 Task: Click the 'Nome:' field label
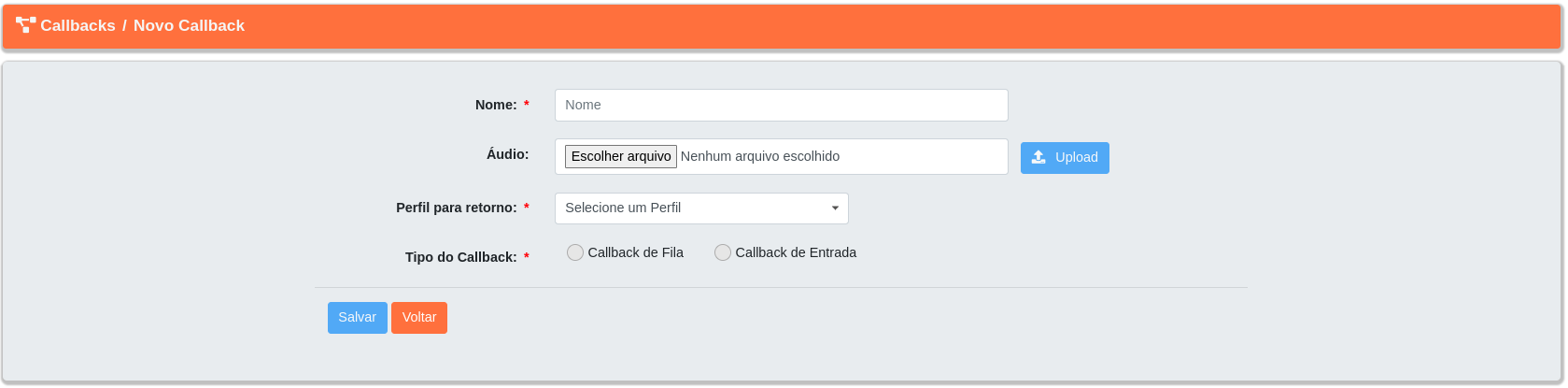click(496, 105)
